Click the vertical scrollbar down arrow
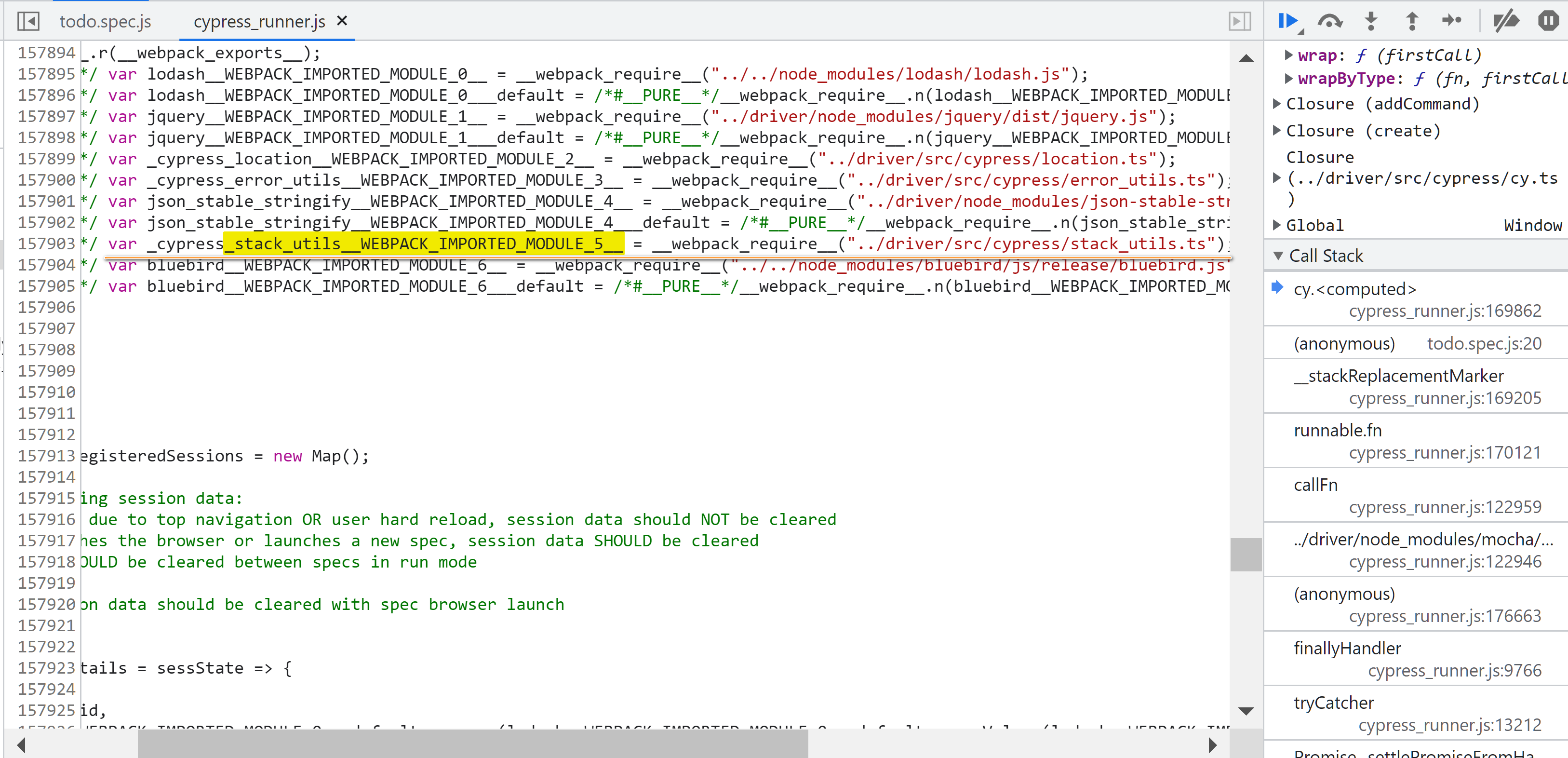This screenshot has height=758, width=1568. pos(1246,711)
